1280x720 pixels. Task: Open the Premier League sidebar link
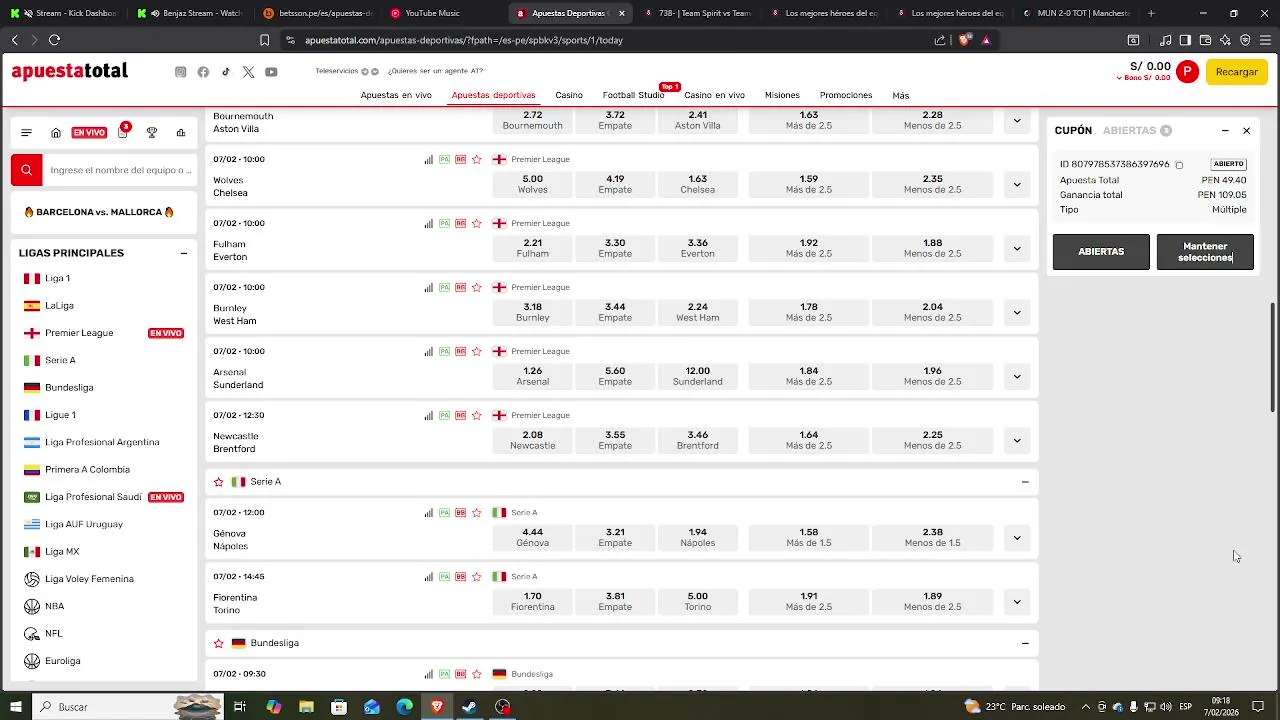(x=79, y=333)
